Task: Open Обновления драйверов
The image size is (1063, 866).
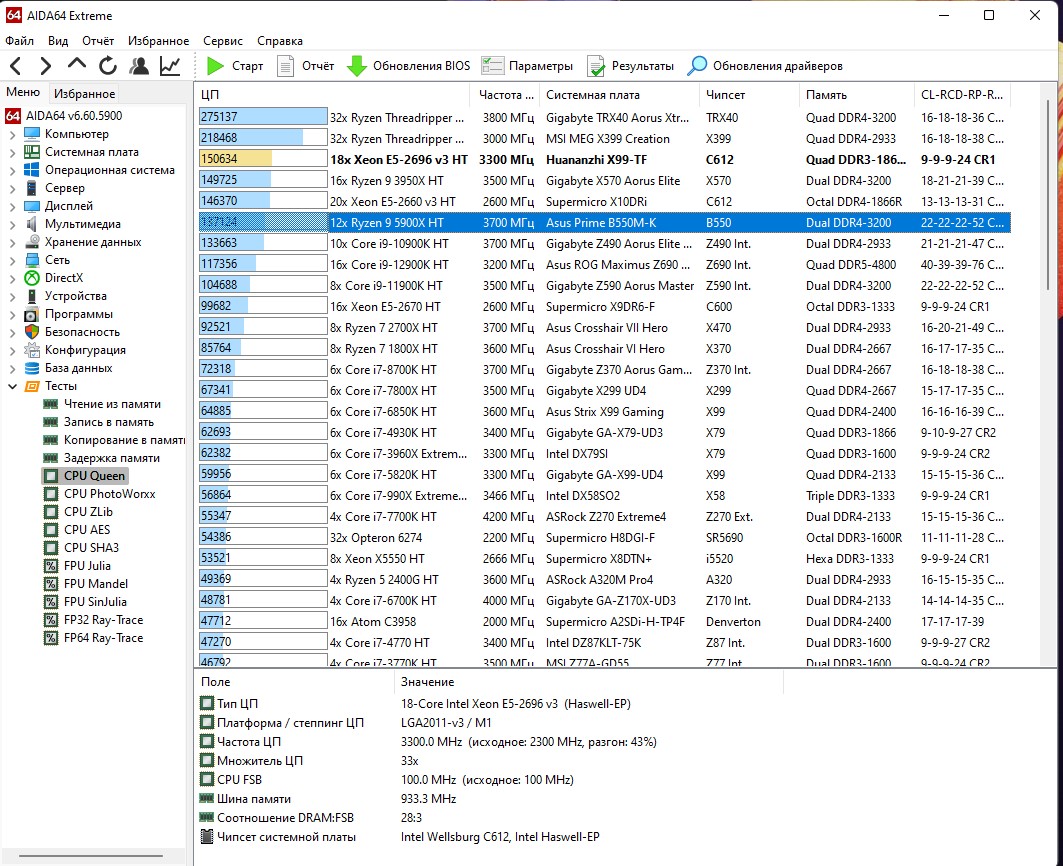Action: [x=765, y=66]
